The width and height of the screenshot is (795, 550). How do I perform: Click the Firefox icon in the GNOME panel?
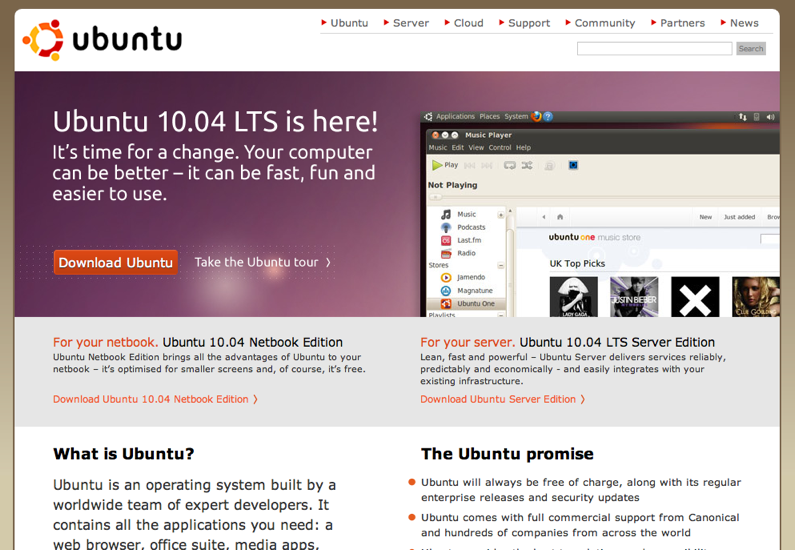pos(536,117)
